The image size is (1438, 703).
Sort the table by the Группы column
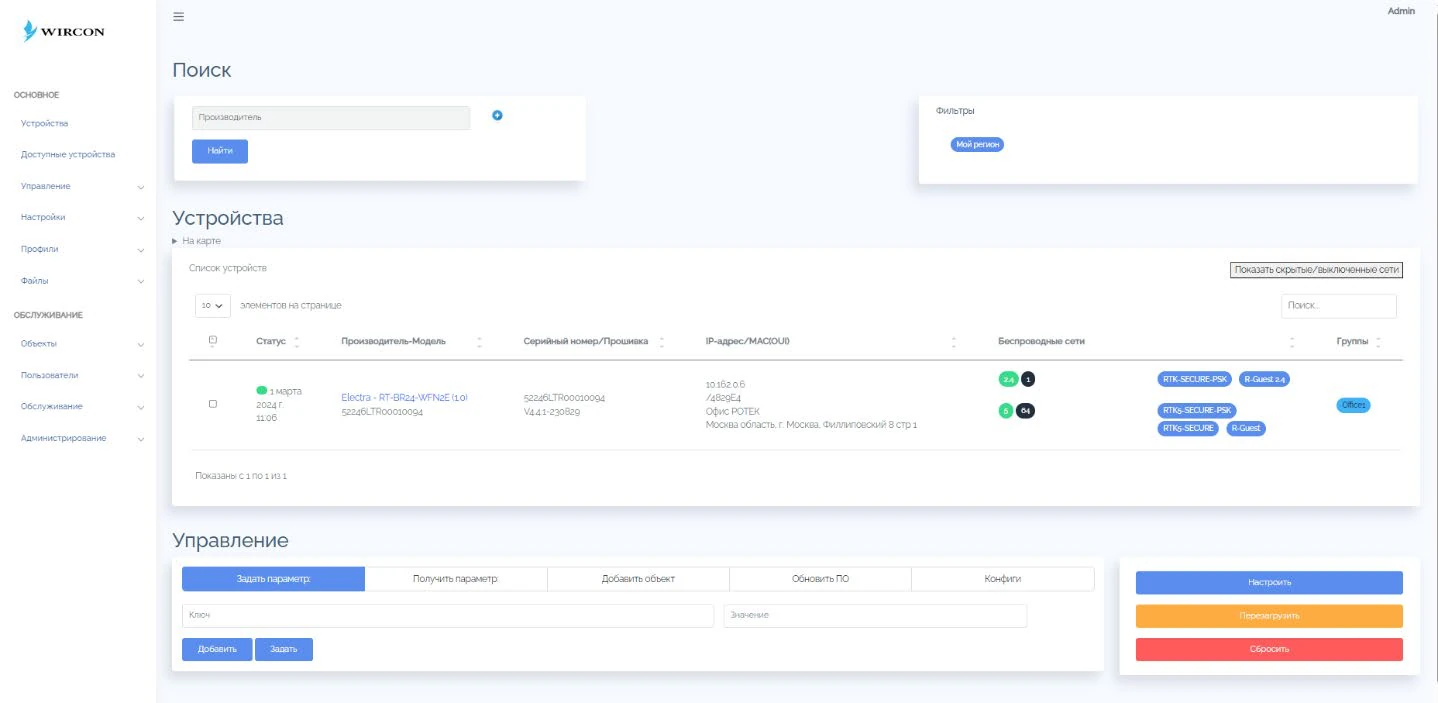pyautogui.click(x=1378, y=342)
